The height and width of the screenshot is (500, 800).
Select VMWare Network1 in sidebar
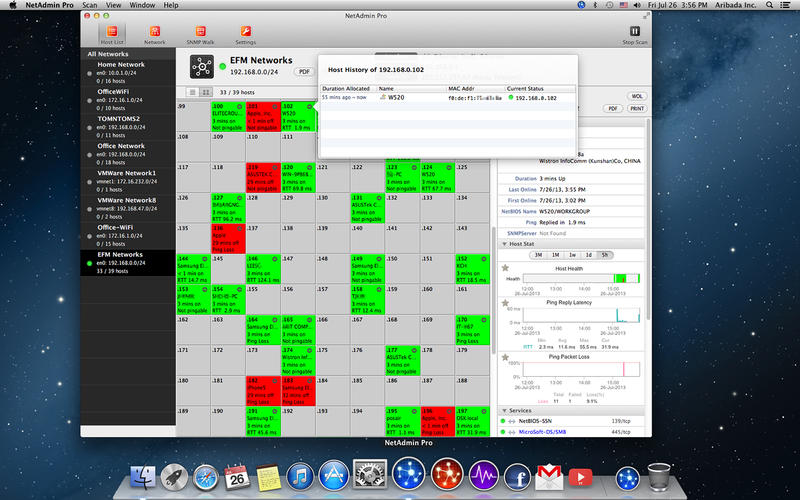click(128, 181)
